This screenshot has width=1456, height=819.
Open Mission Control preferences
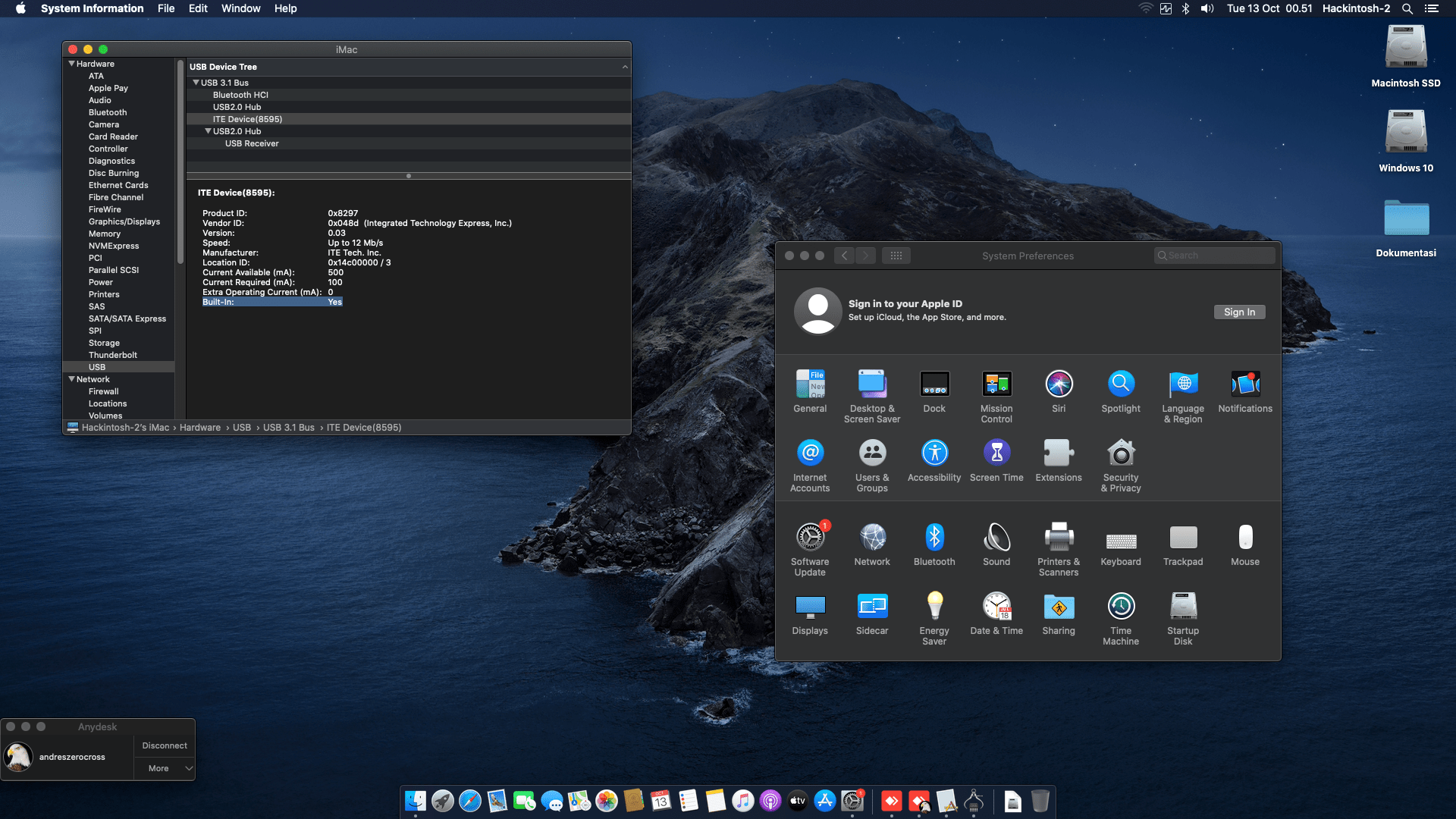point(996,397)
